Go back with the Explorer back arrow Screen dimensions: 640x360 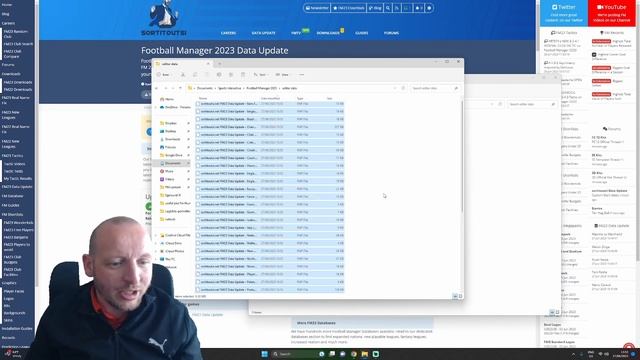pyautogui.click(x=157, y=88)
